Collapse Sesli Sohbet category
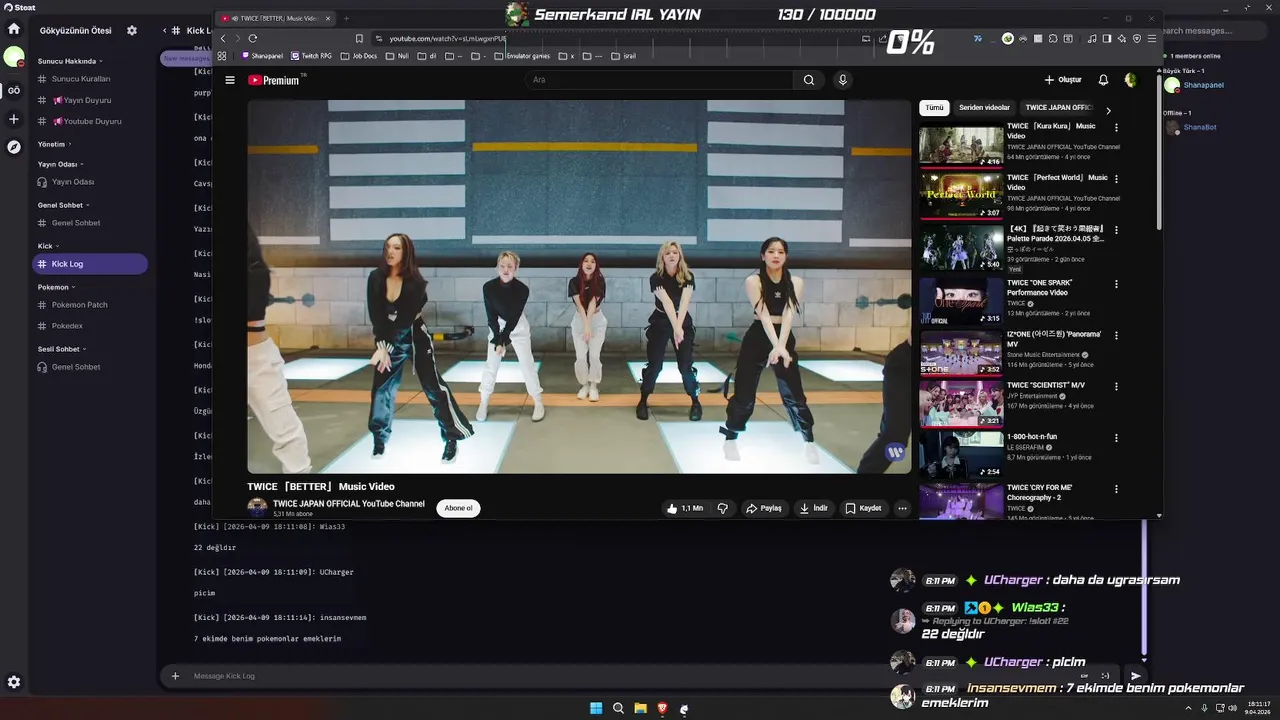Screen dimensions: 1280x720 (62, 349)
